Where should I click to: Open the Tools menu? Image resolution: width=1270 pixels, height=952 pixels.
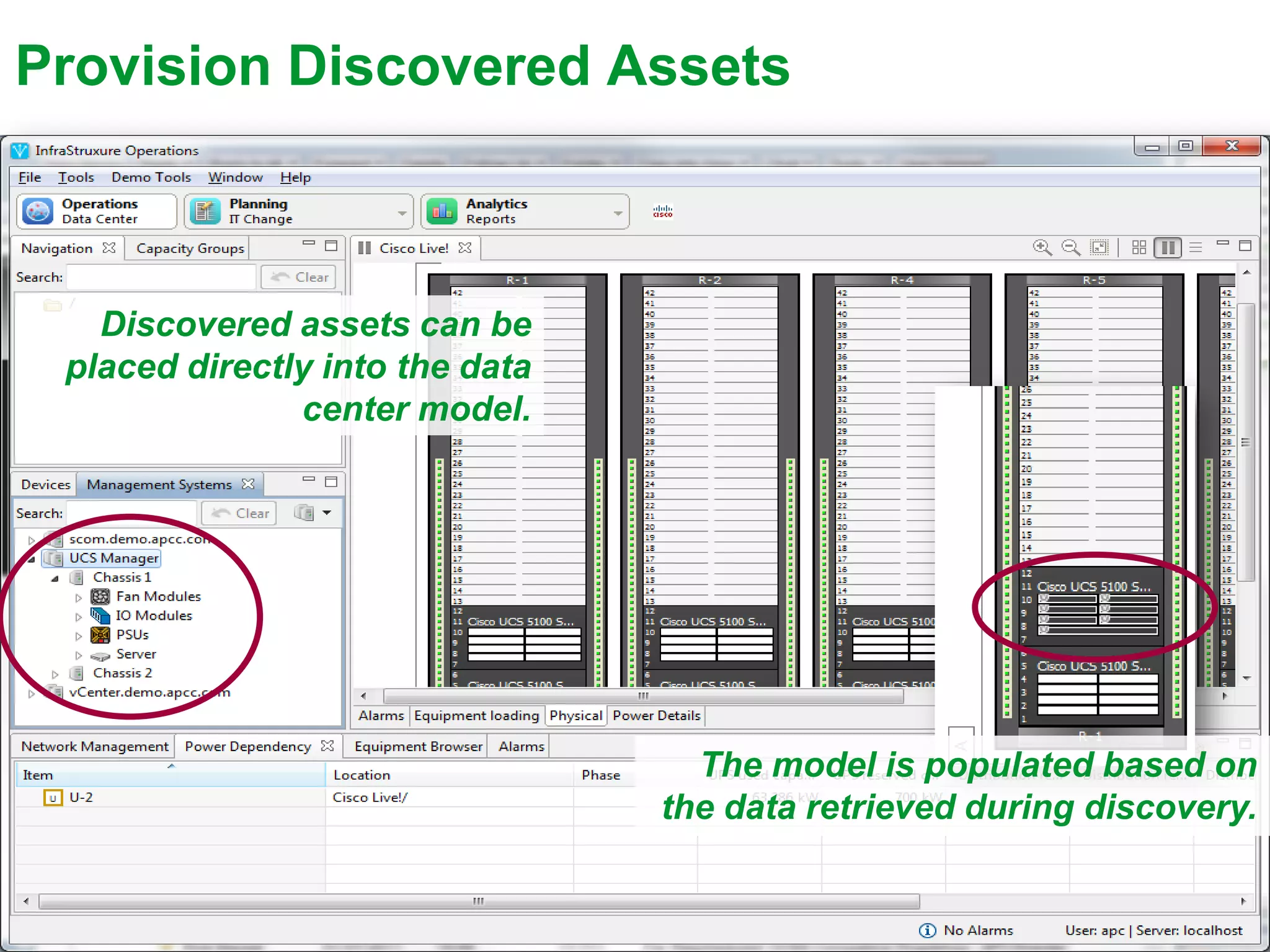tap(76, 177)
